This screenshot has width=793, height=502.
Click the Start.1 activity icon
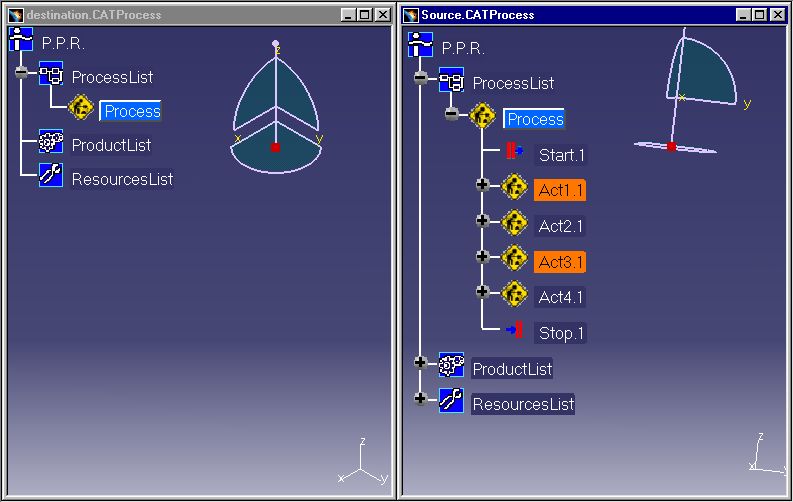point(514,153)
